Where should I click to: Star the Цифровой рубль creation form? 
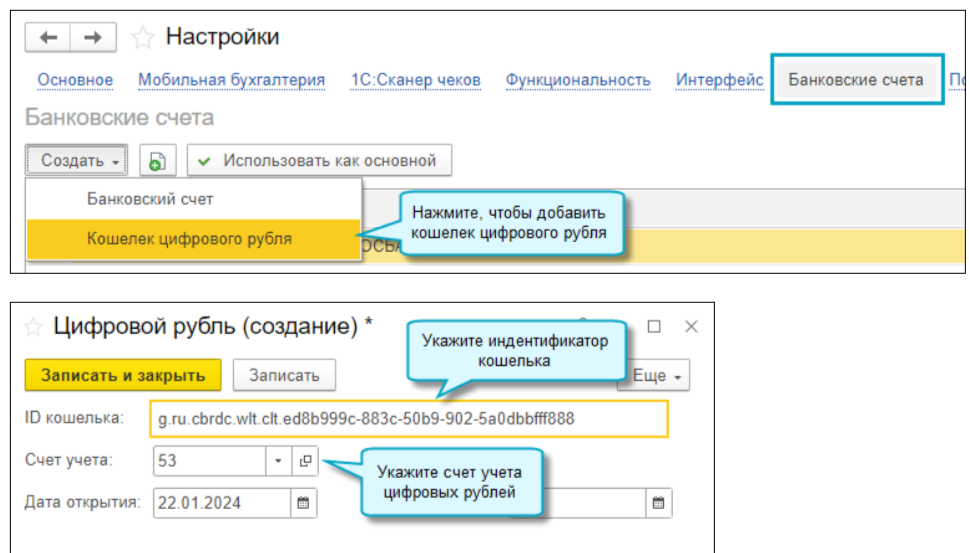(x=33, y=326)
